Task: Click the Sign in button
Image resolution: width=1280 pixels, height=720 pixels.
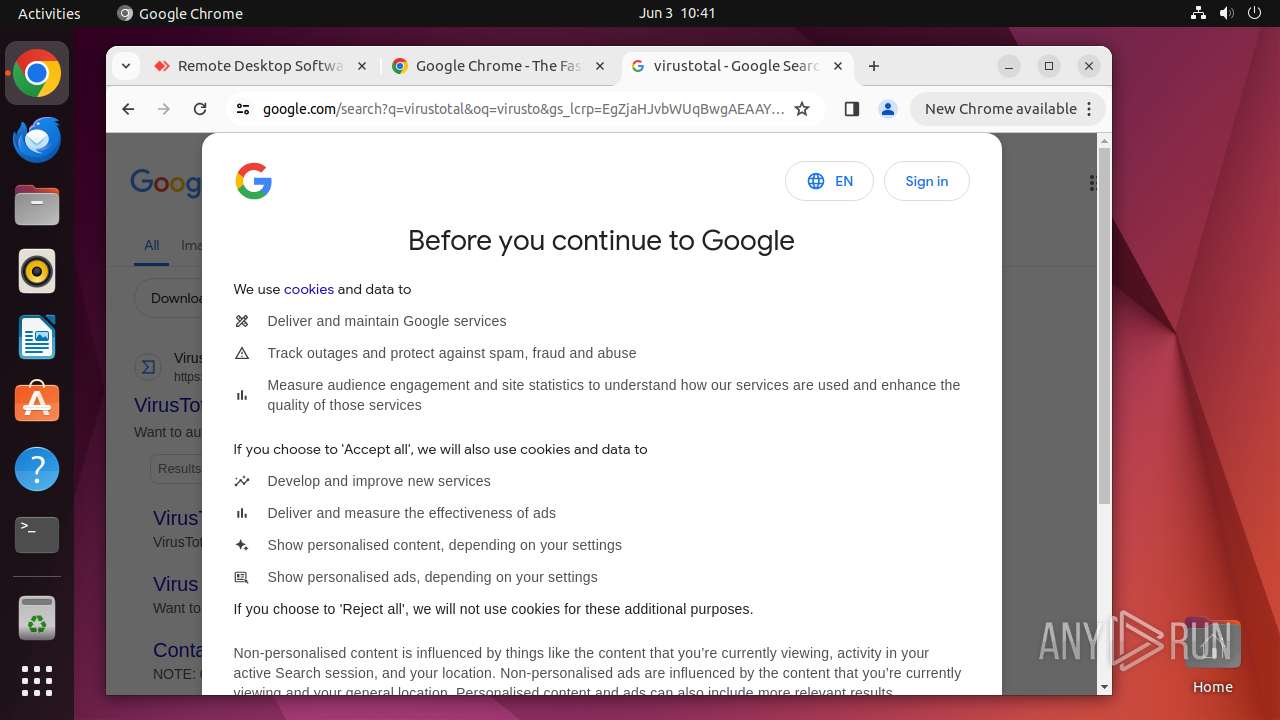Action: click(x=927, y=181)
